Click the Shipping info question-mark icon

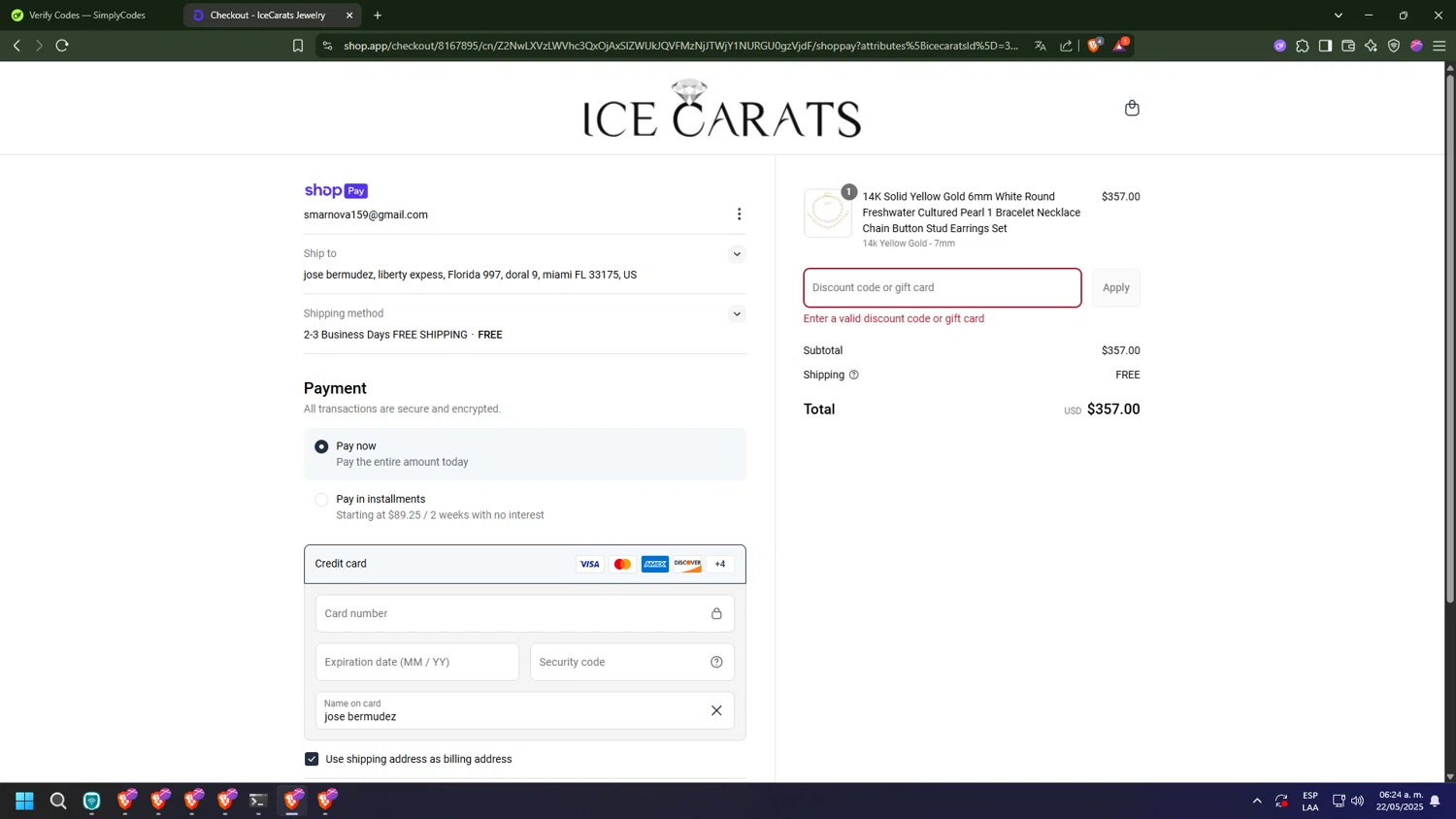(854, 375)
